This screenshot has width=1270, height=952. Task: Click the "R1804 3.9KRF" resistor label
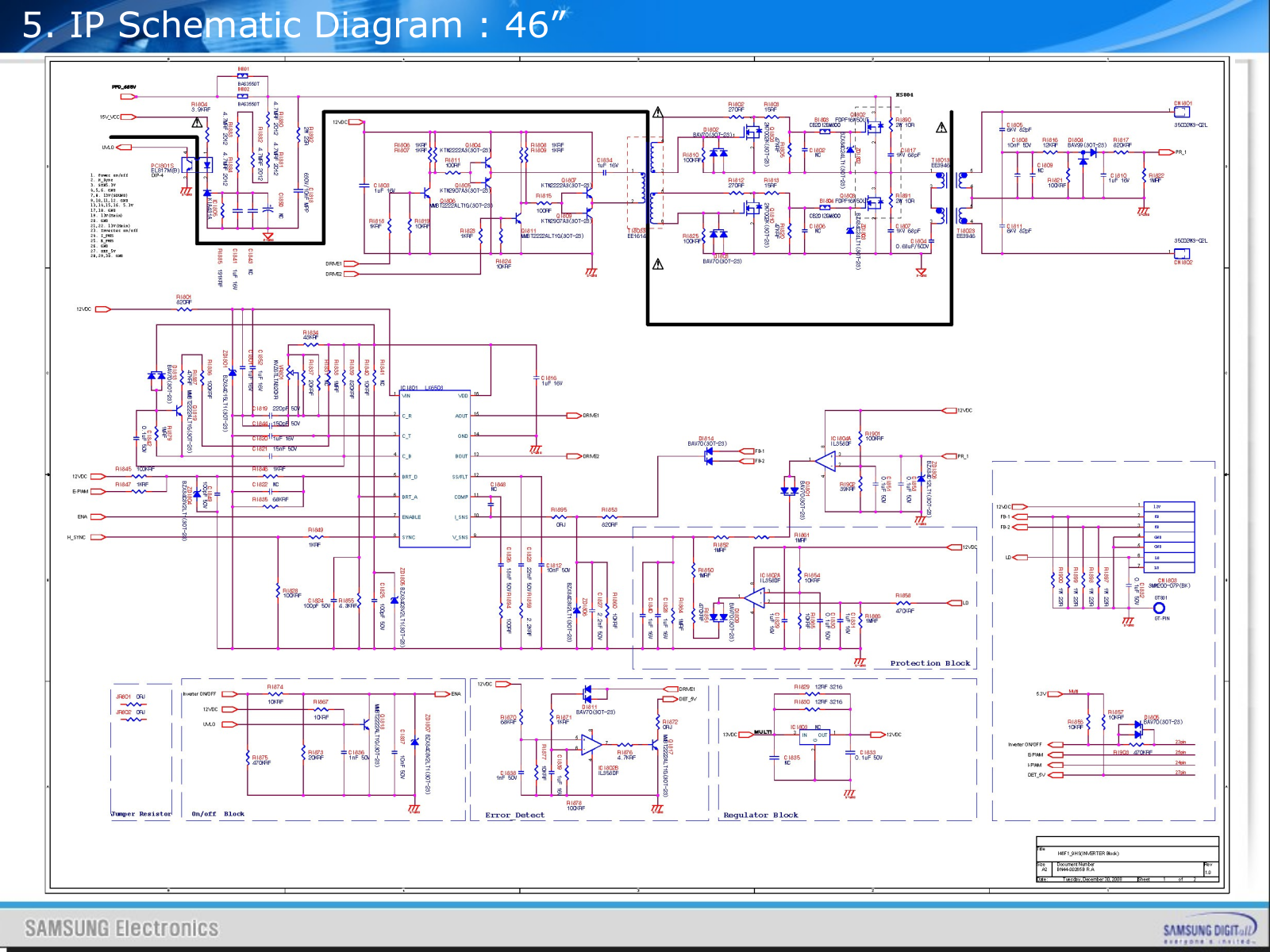[200, 107]
